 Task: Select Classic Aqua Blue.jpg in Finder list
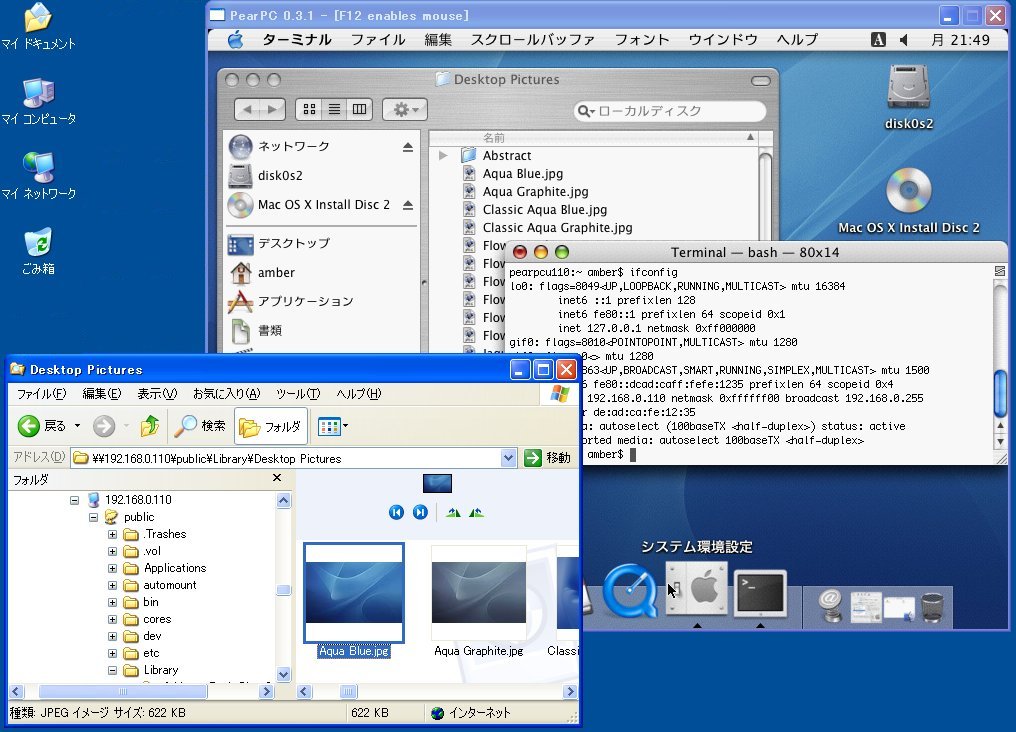coord(544,210)
